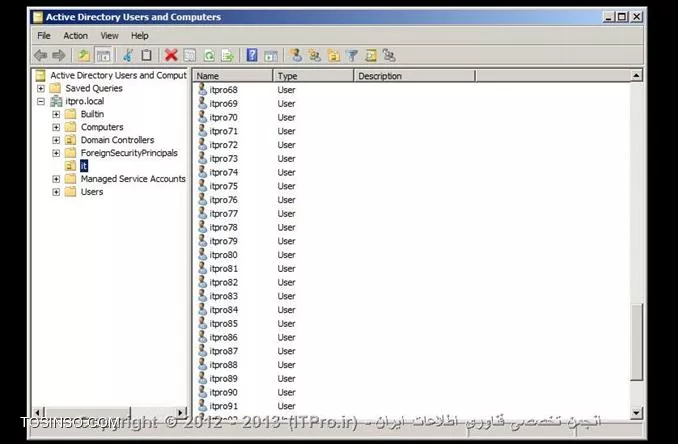Image resolution: width=678 pixels, height=444 pixels.
Task: Expand the Computers container
Action: point(56,127)
